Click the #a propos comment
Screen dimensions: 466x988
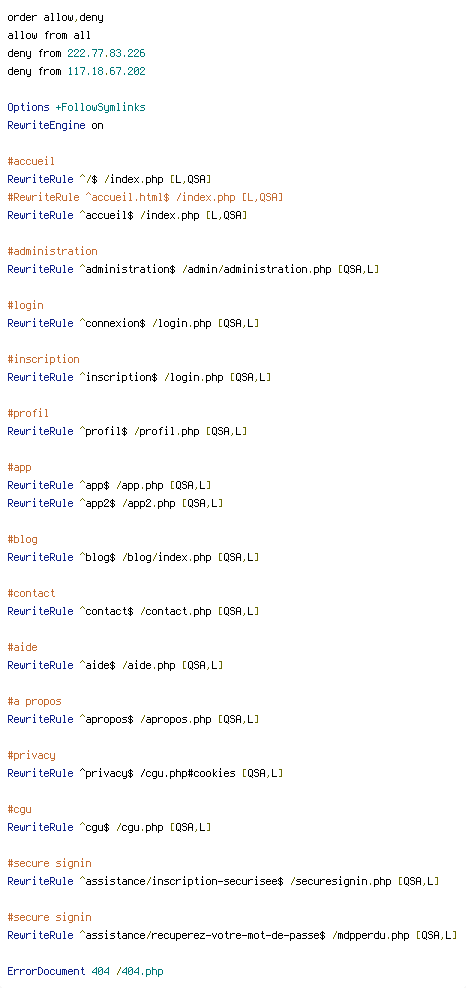pos(35,701)
